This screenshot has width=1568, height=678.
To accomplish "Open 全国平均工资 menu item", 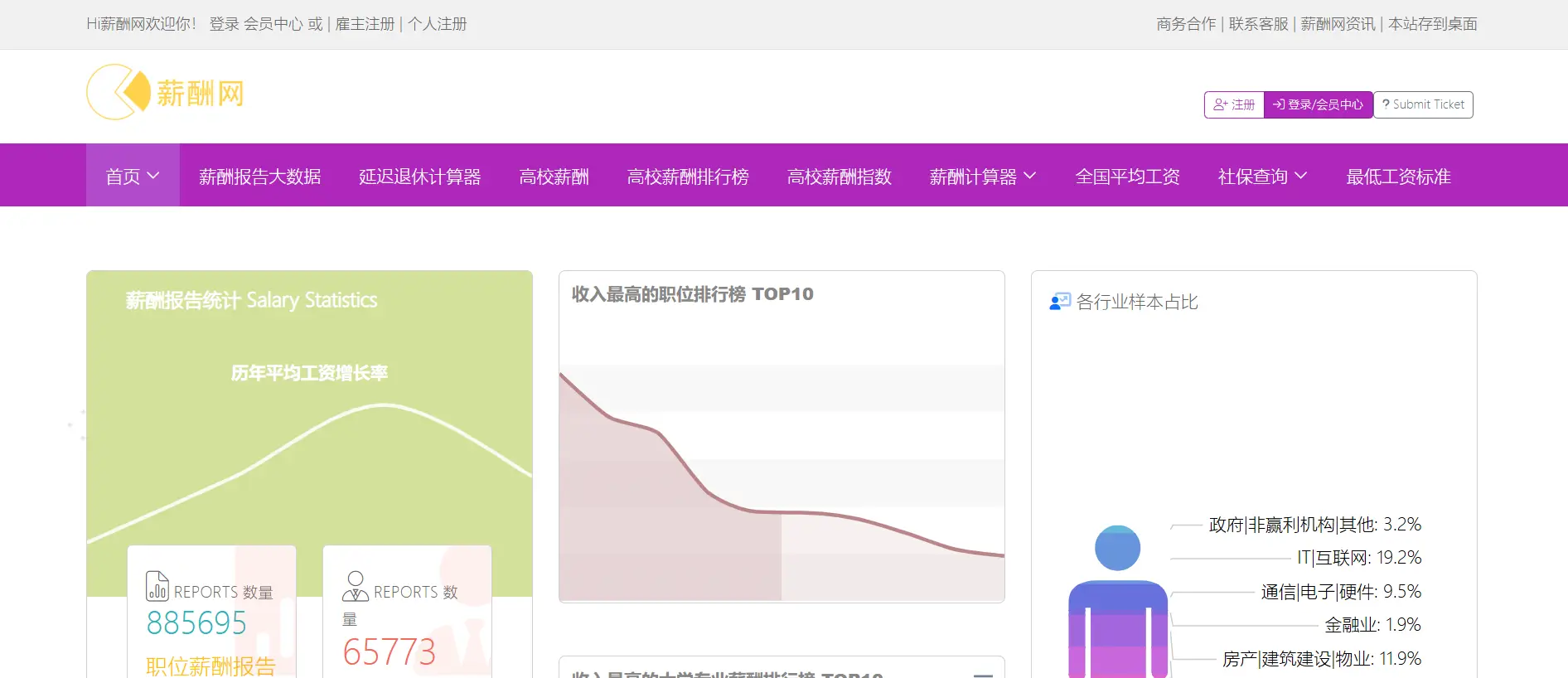I will [x=1127, y=176].
